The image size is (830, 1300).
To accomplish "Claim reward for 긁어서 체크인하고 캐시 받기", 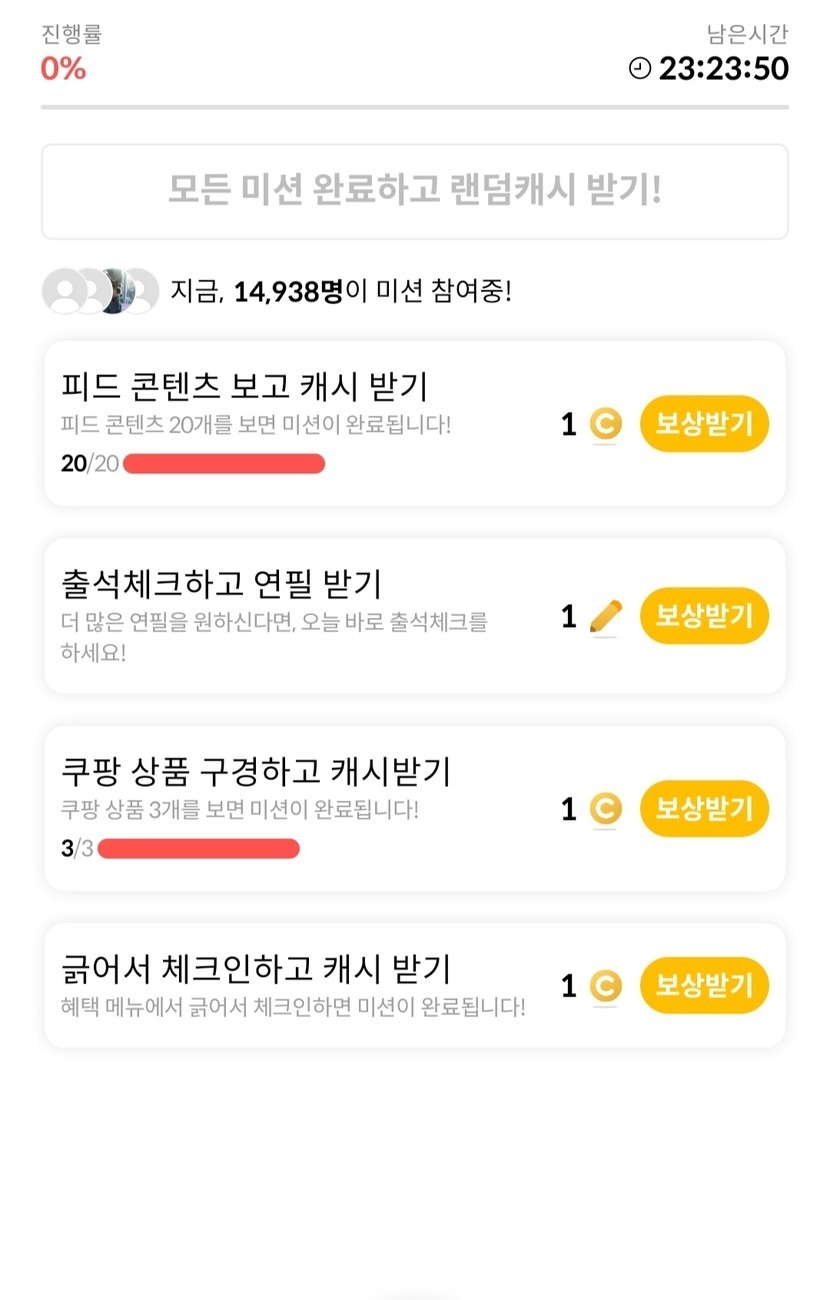I will 704,986.
